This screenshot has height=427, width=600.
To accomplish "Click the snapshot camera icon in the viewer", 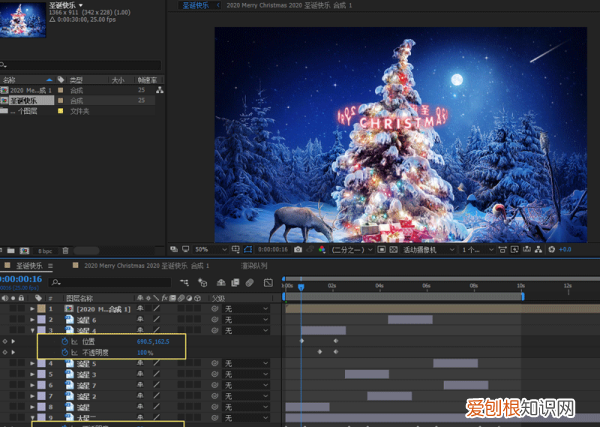I will pos(298,249).
